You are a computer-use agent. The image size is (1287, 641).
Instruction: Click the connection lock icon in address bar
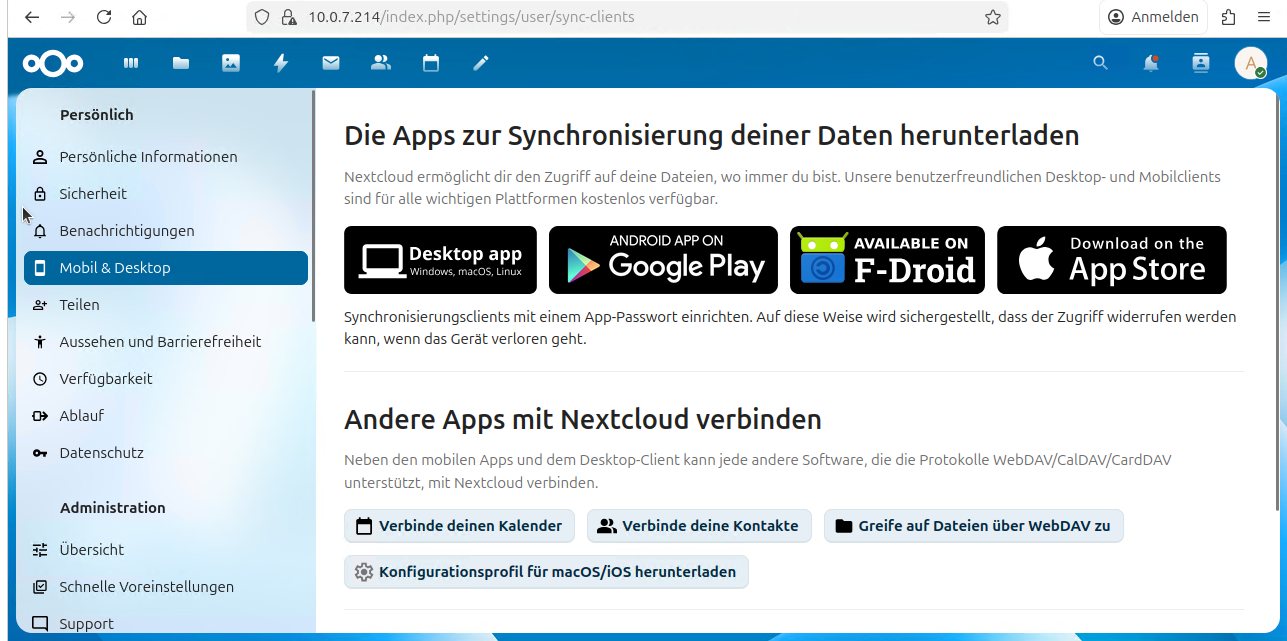[290, 17]
